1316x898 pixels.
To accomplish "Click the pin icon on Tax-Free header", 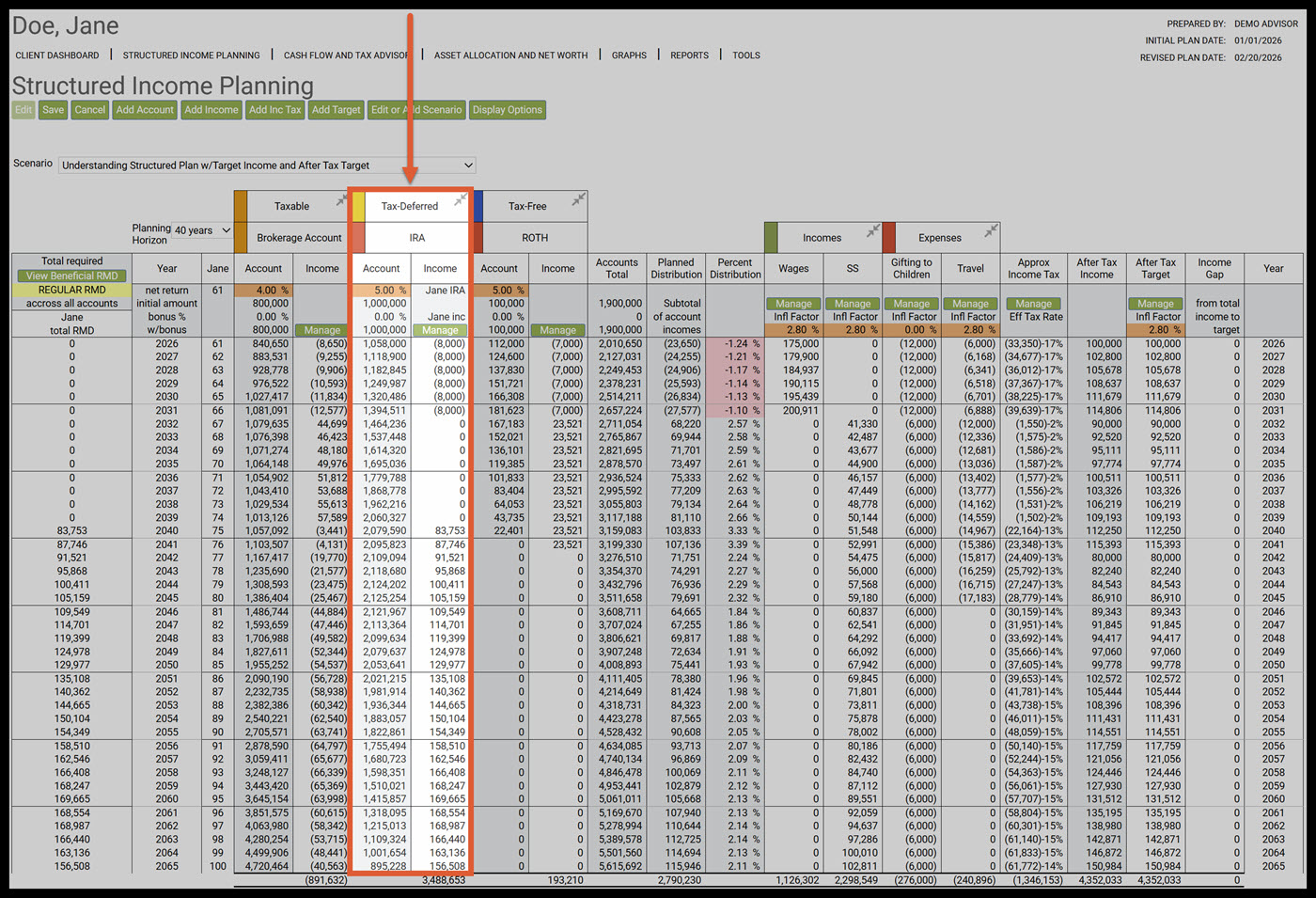I will (578, 199).
